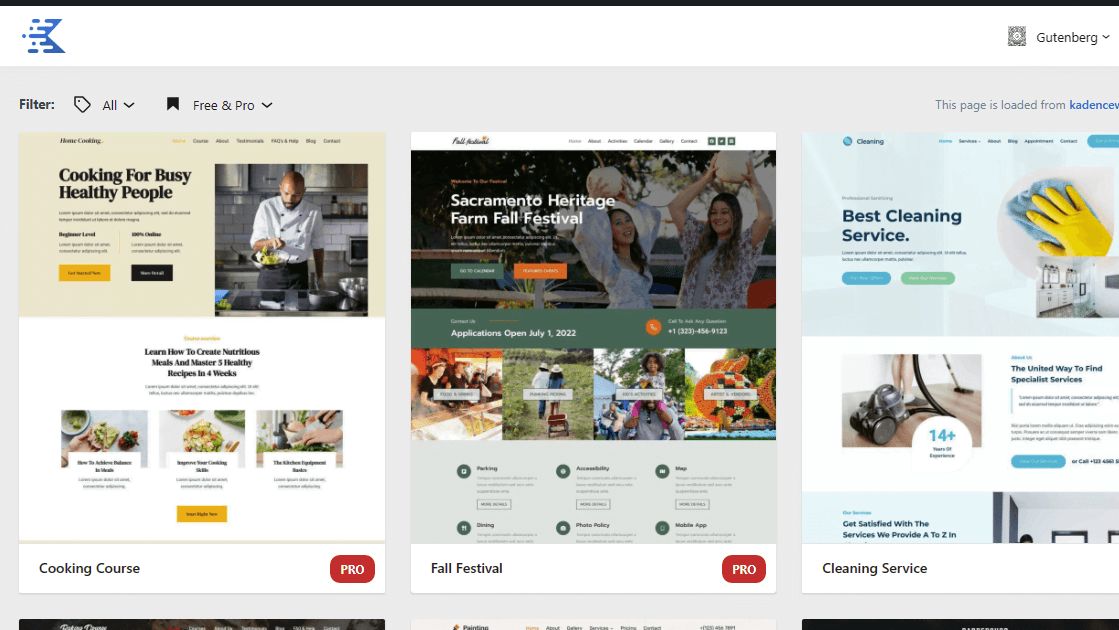Click the bookmark filter icon

coord(173,104)
